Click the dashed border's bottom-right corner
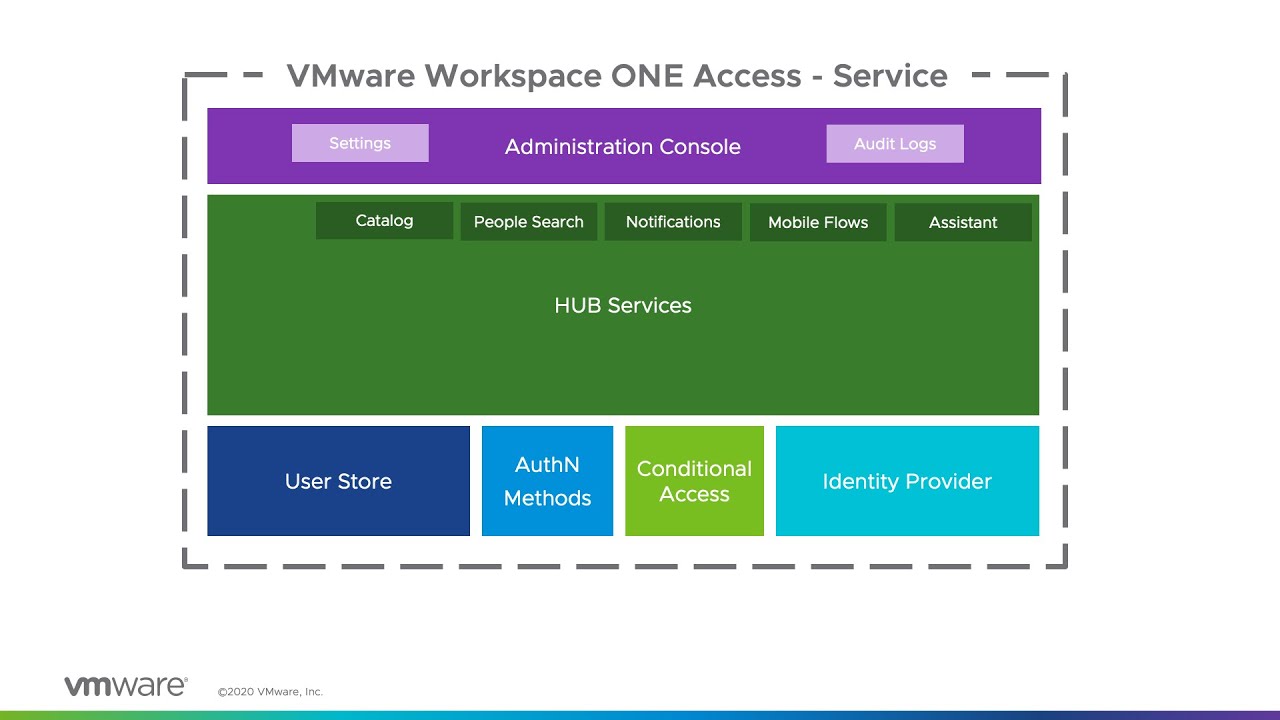Viewport: 1280px width, 720px height. pos(1064,565)
